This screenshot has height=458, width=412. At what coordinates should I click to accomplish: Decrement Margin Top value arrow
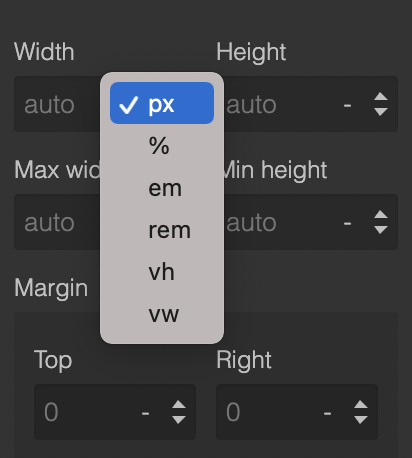pyautogui.click(x=179, y=419)
